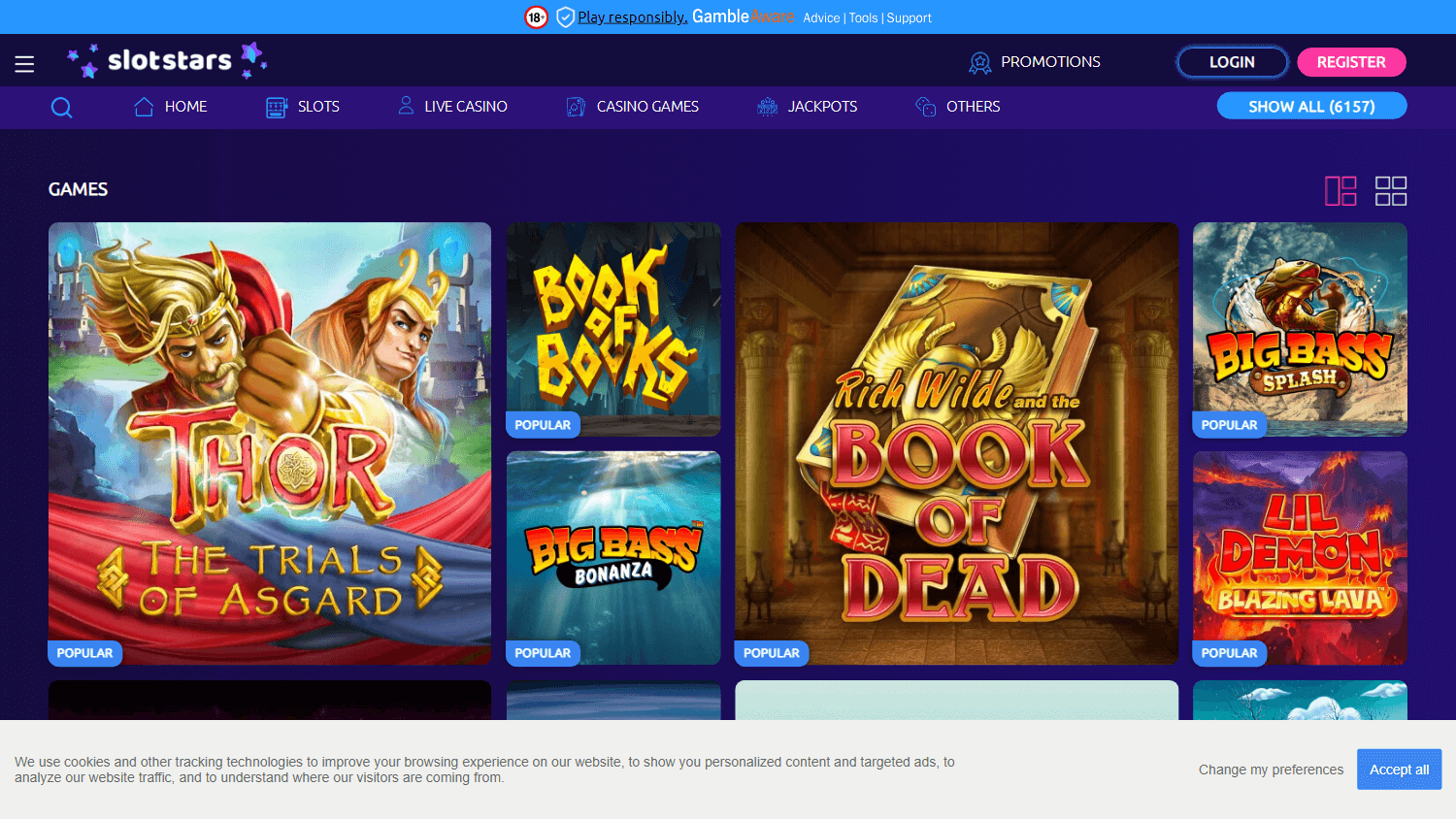Click the Jackpots icon
1456x819 pixels.
[x=768, y=107]
